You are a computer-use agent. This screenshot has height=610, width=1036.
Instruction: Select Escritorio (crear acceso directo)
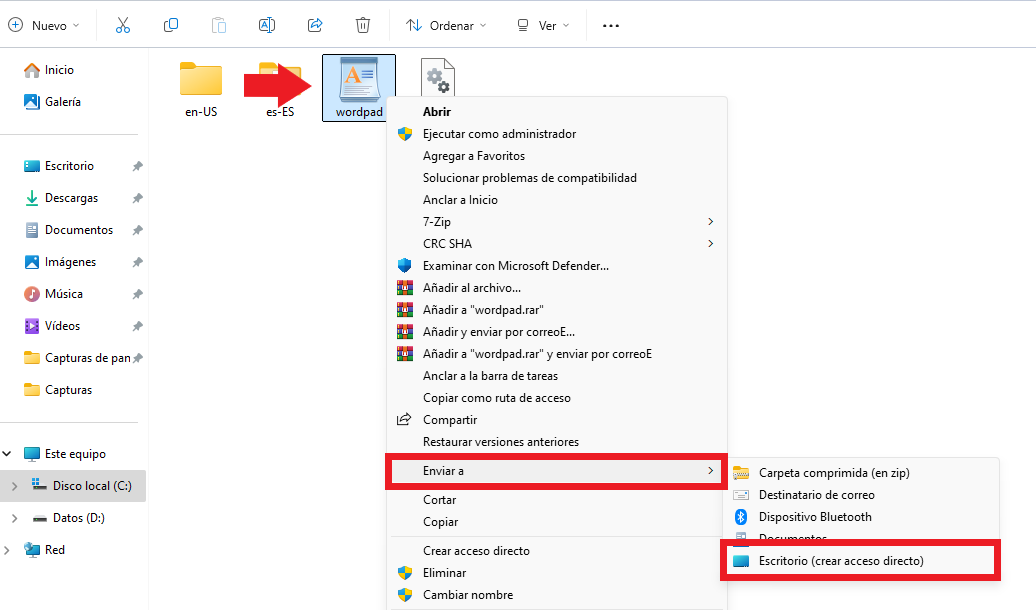click(x=861, y=561)
